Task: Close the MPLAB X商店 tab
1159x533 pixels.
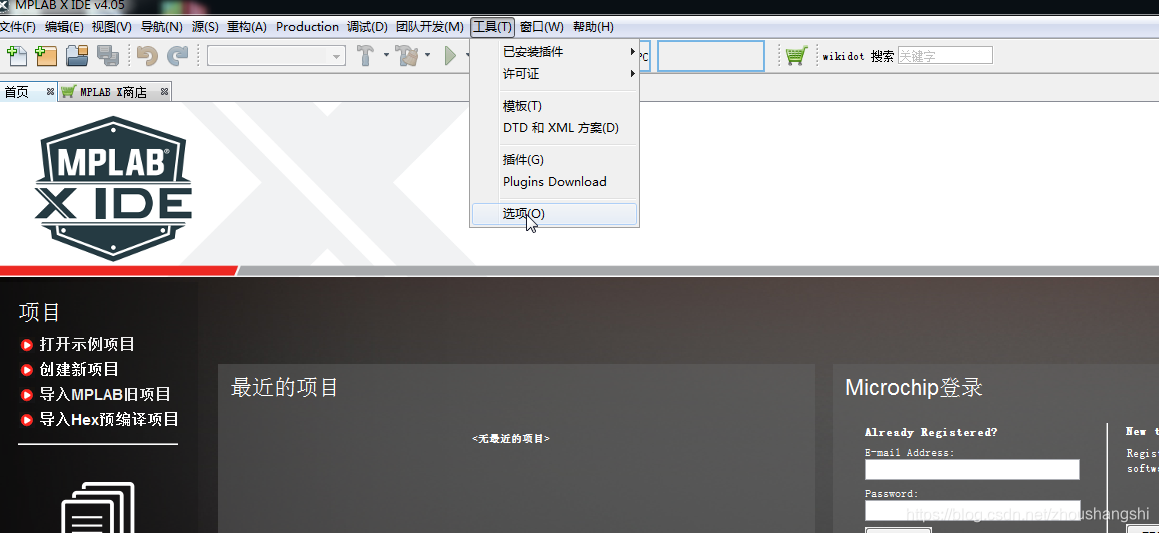Action: (x=164, y=92)
